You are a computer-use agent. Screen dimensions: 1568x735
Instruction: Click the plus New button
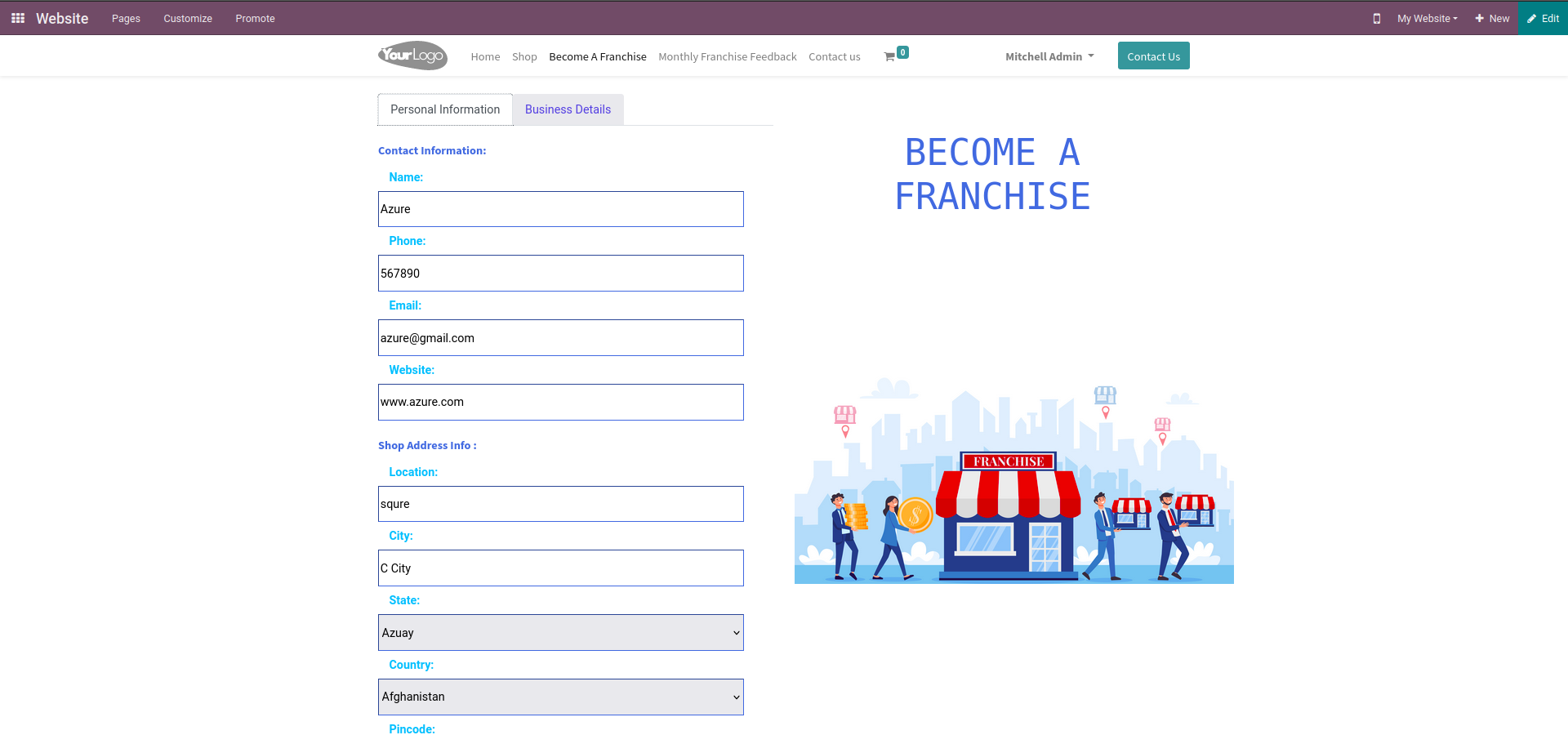pyautogui.click(x=1492, y=18)
